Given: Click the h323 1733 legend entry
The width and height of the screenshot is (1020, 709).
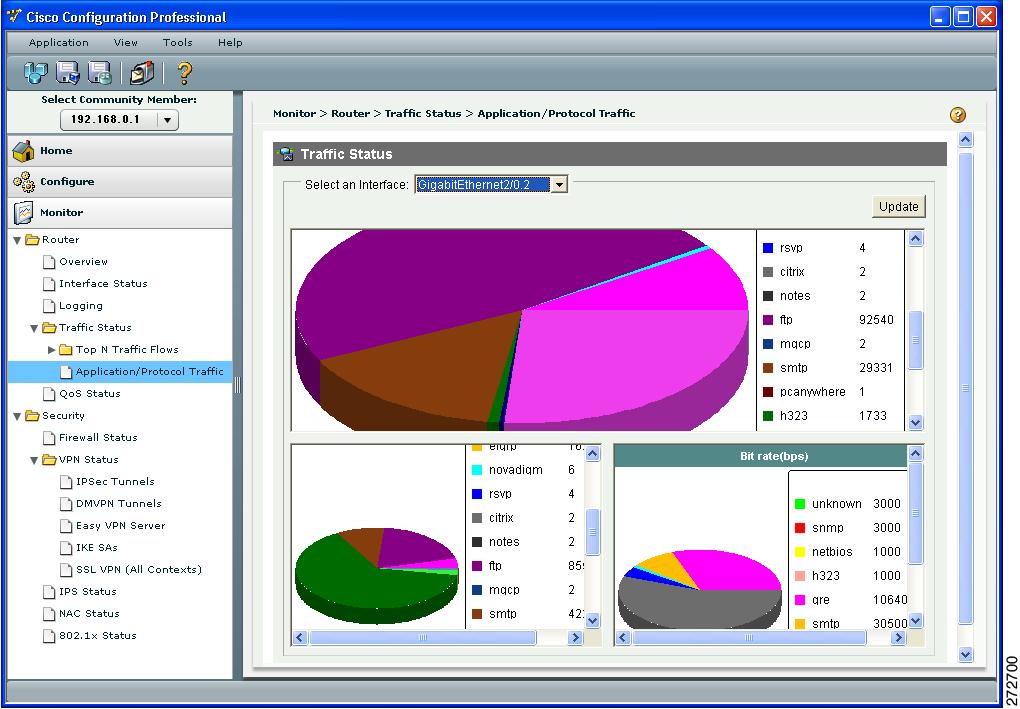Looking at the screenshot, I should click(x=824, y=416).
